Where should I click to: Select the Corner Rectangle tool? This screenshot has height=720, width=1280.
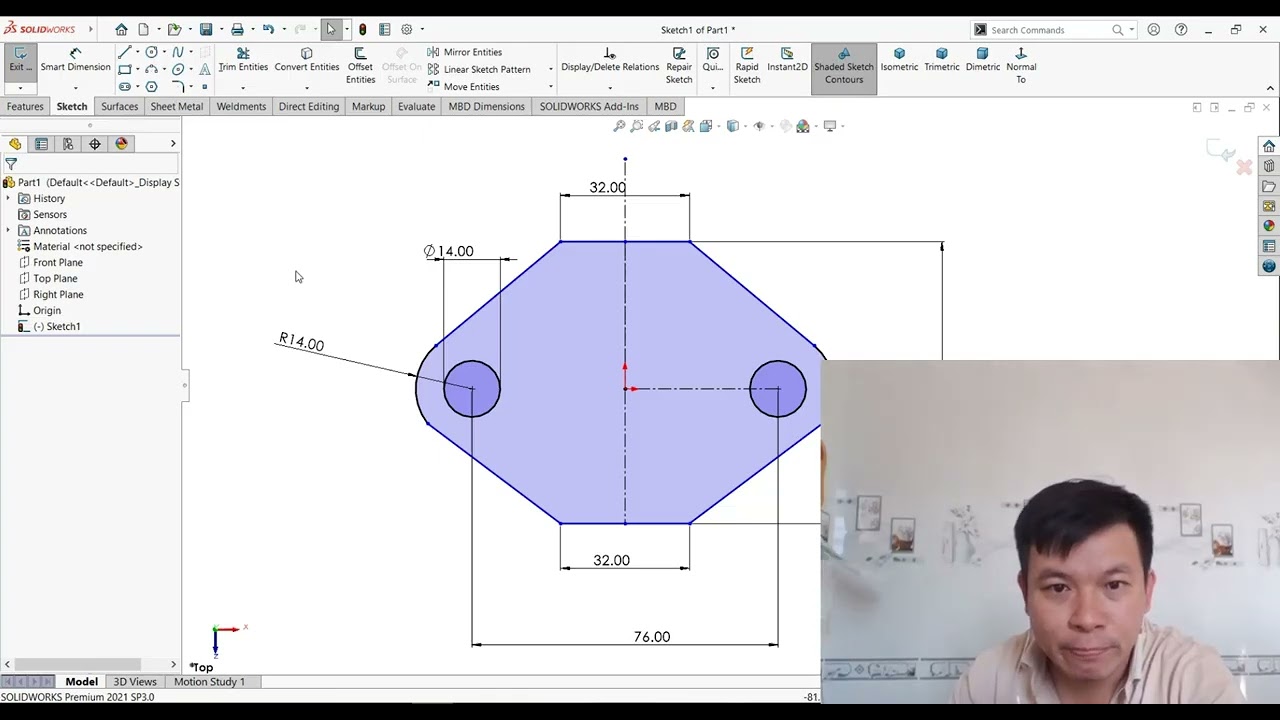pos(125,69)
